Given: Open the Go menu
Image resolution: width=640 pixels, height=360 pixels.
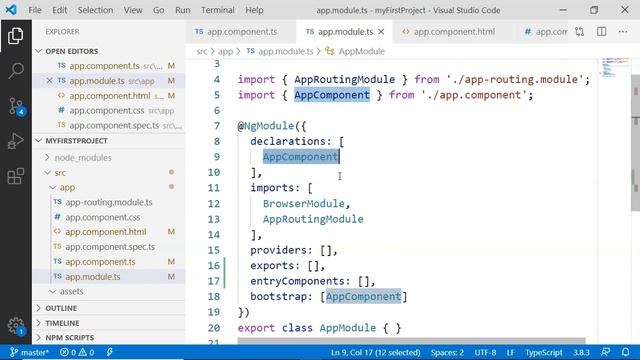Looking at the screenshot, I should pyautogui.click(x=158, y=10).
